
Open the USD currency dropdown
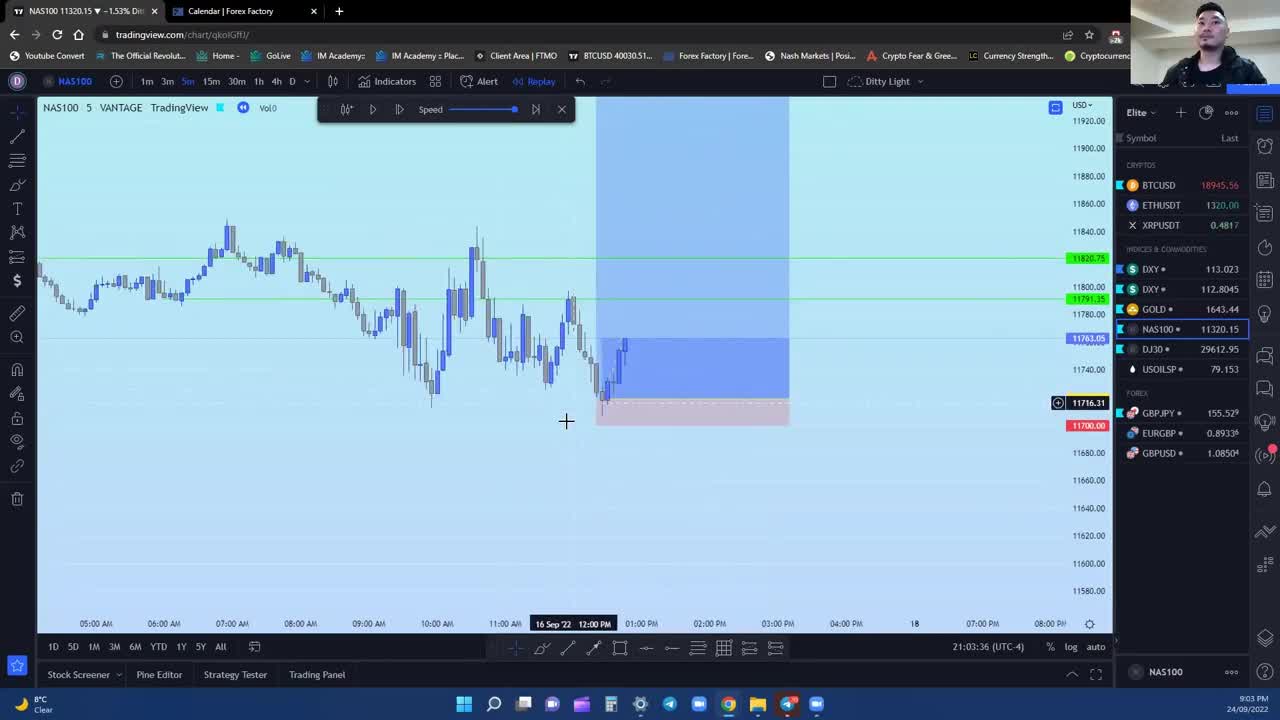[1082, 105]
